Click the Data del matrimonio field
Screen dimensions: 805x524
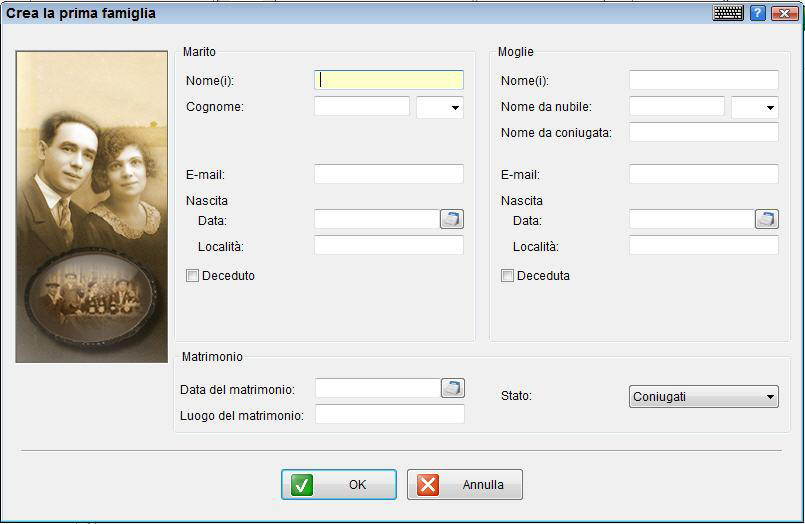[x=378, y=388]
